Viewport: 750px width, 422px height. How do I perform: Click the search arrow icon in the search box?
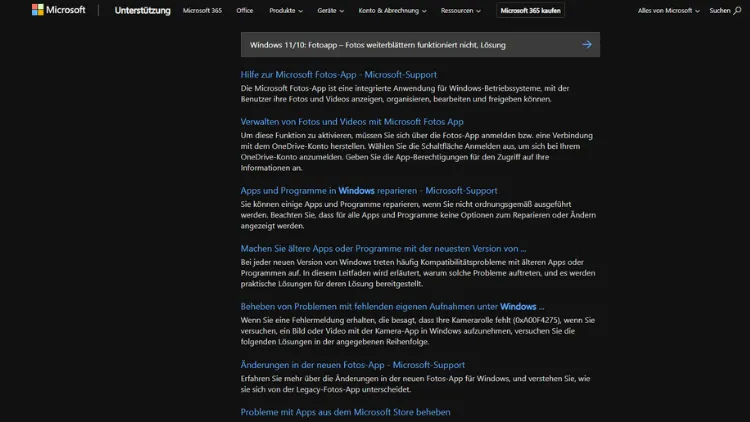pos(587,45)
